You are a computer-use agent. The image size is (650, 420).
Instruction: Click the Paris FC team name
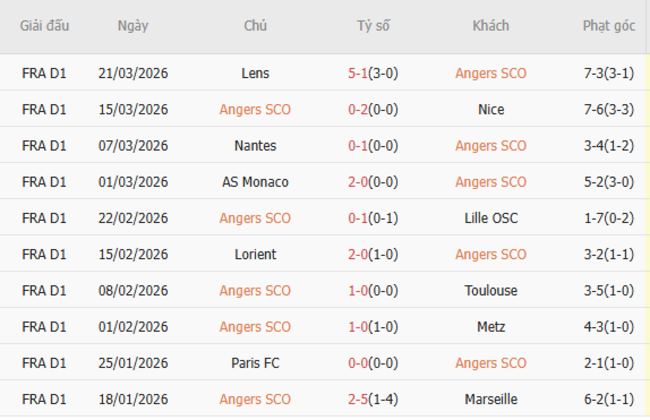pyautogui.click(x=255, y=363)
